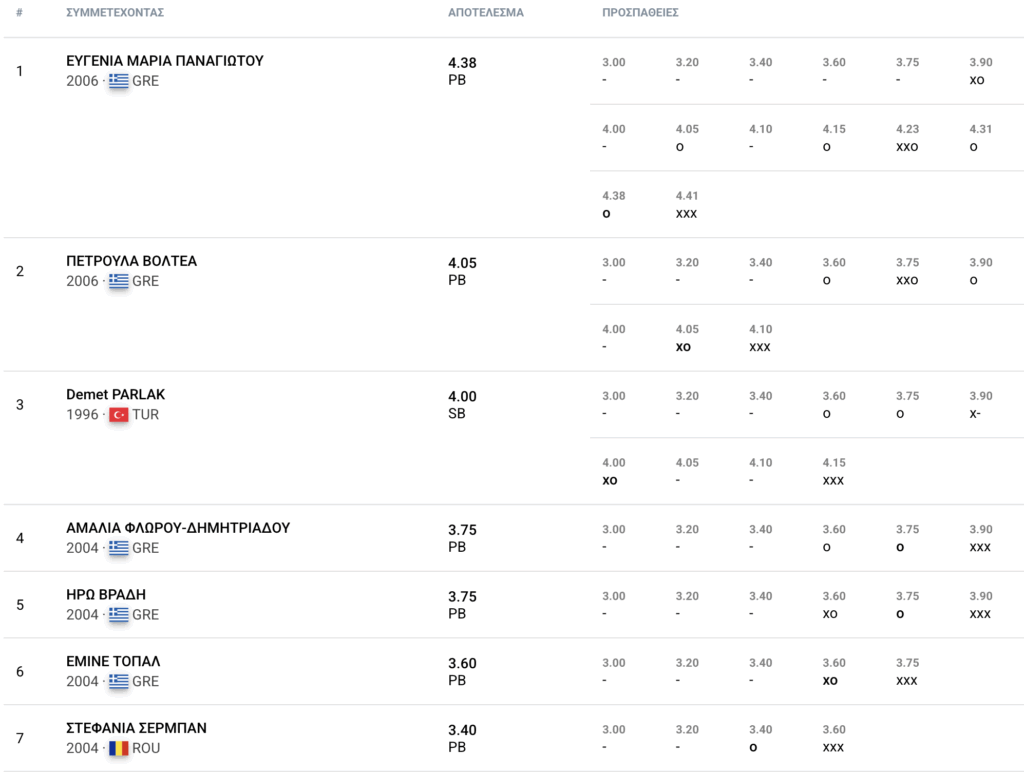The width and height of the screenshot is (1024, 774).
Task: Click Greek flag under ΗΡΩ ΒΡΑΔΗ
Action: coord(118,615)
